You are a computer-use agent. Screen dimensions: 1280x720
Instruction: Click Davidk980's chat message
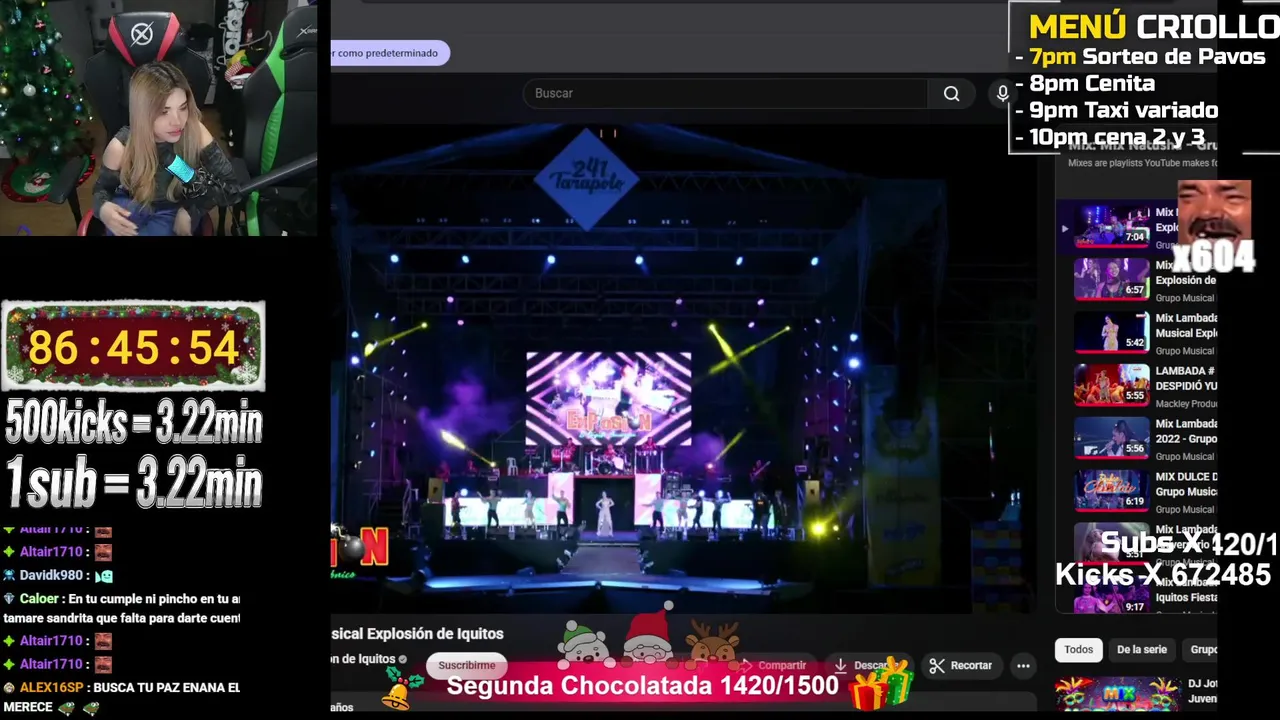(x=58, y=575)
